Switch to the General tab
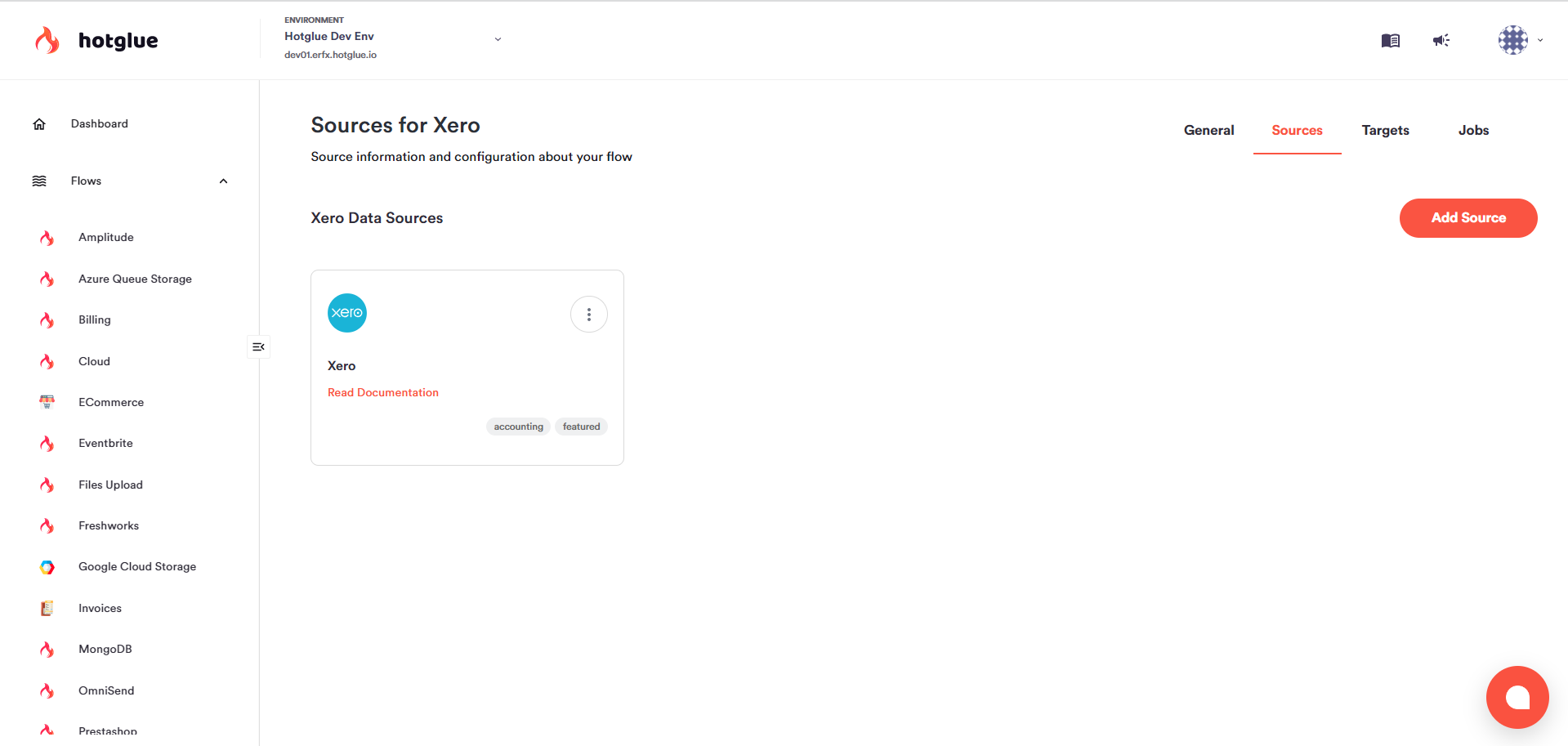Viewport: 1568px width, 746px height. pos(1209,131)
